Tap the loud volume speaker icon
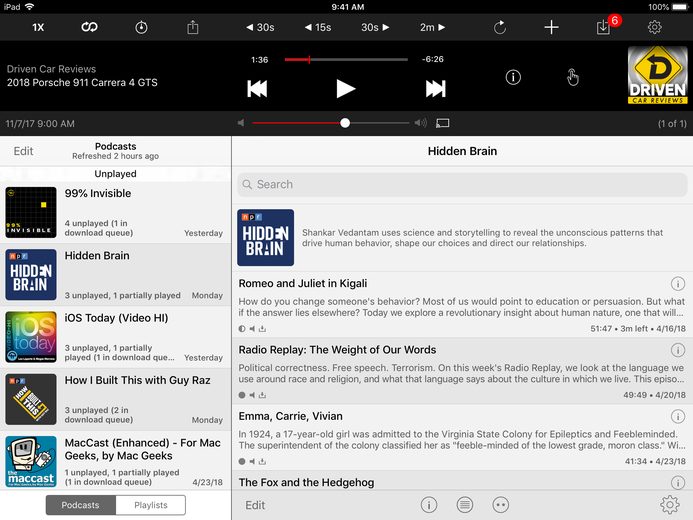Viewport: 693px width, 520px height. [x=420, y=123]
